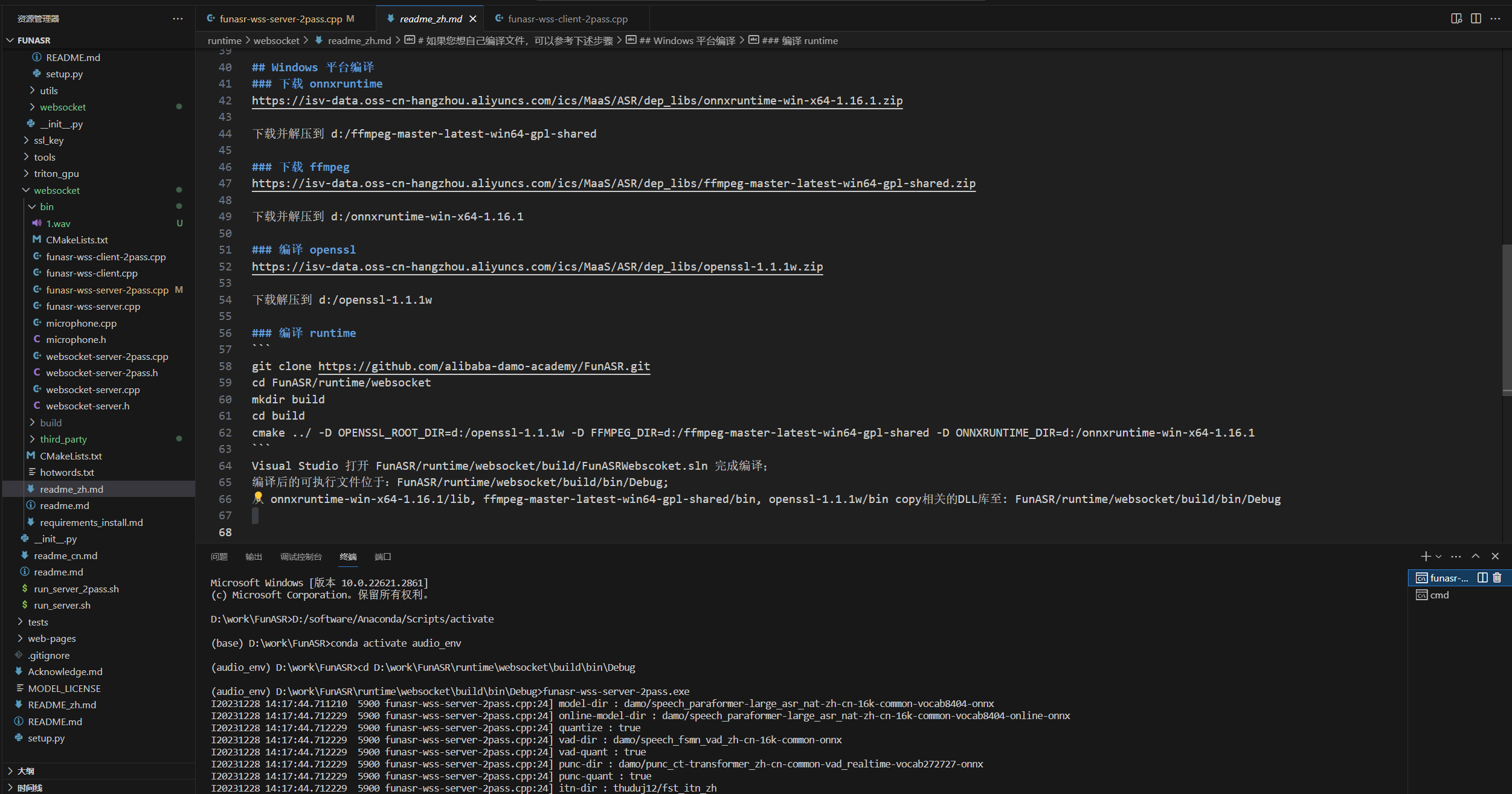The image size is (1512, 794).
Task: Click the lightbulb code action icon
Action: [258, 498]
